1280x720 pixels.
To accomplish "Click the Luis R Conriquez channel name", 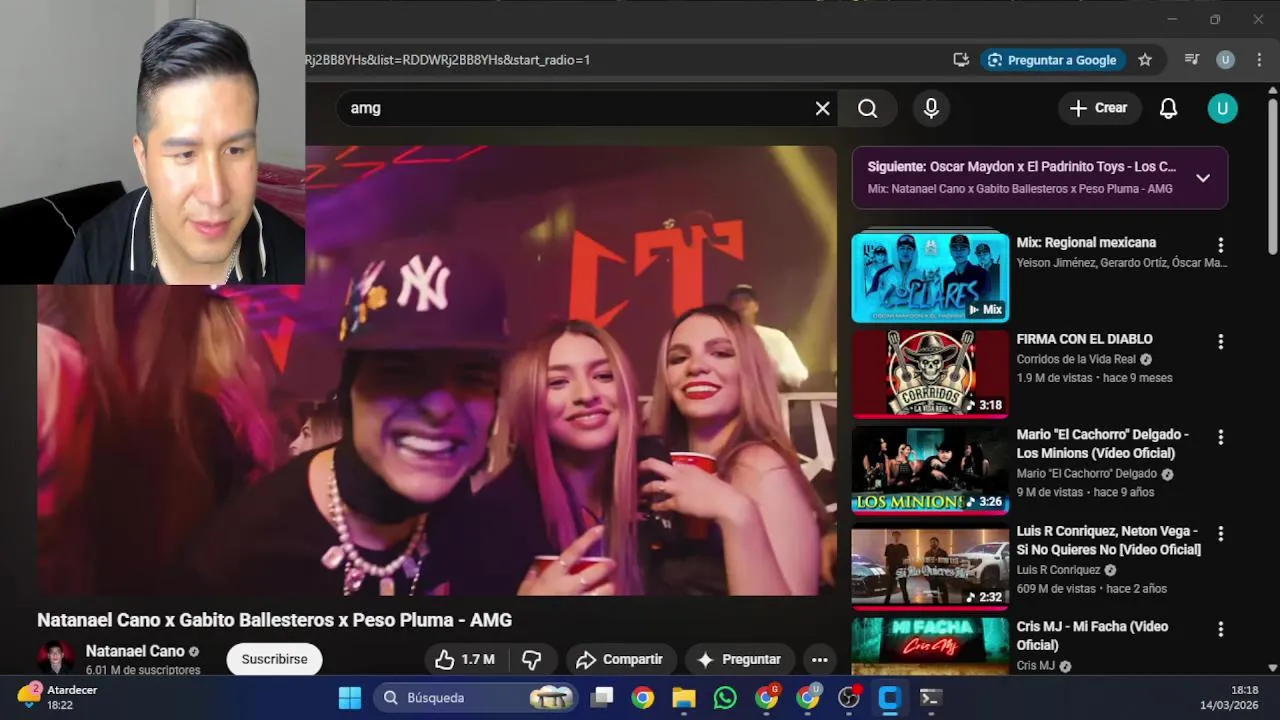I will tap(1058, 570).
